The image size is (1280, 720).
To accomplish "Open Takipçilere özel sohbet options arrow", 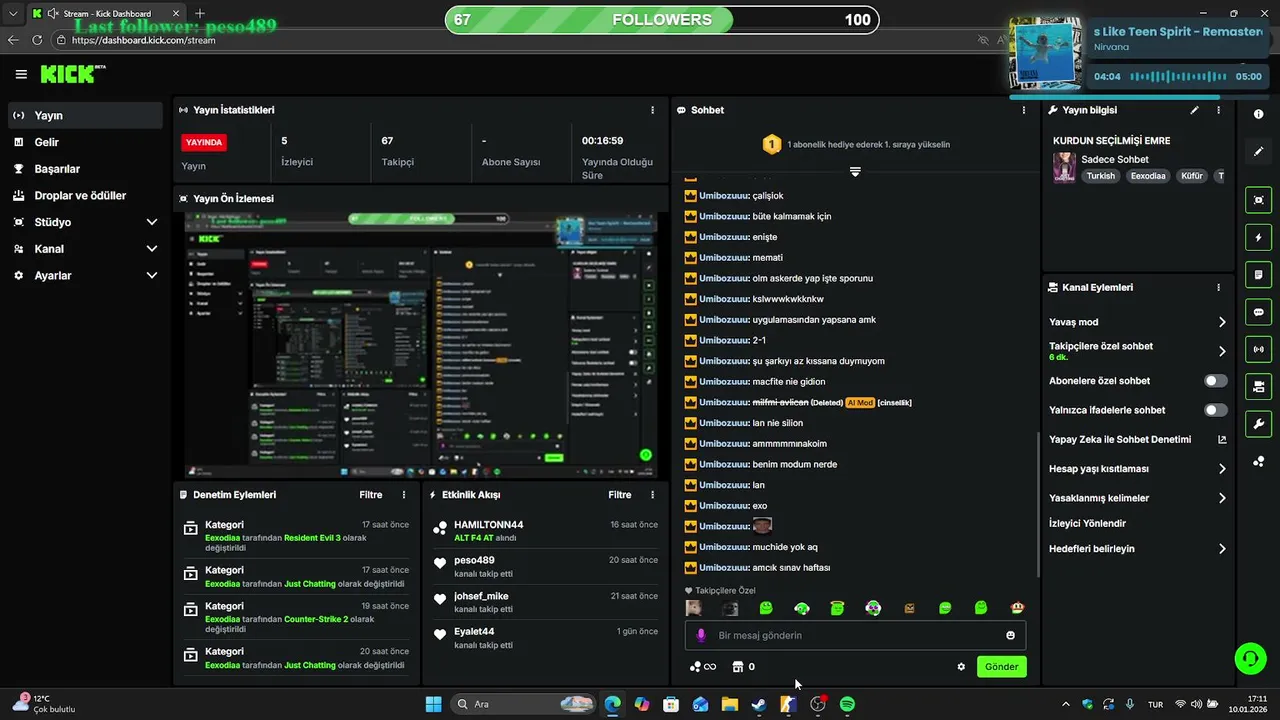I will tap(1221, 351).
